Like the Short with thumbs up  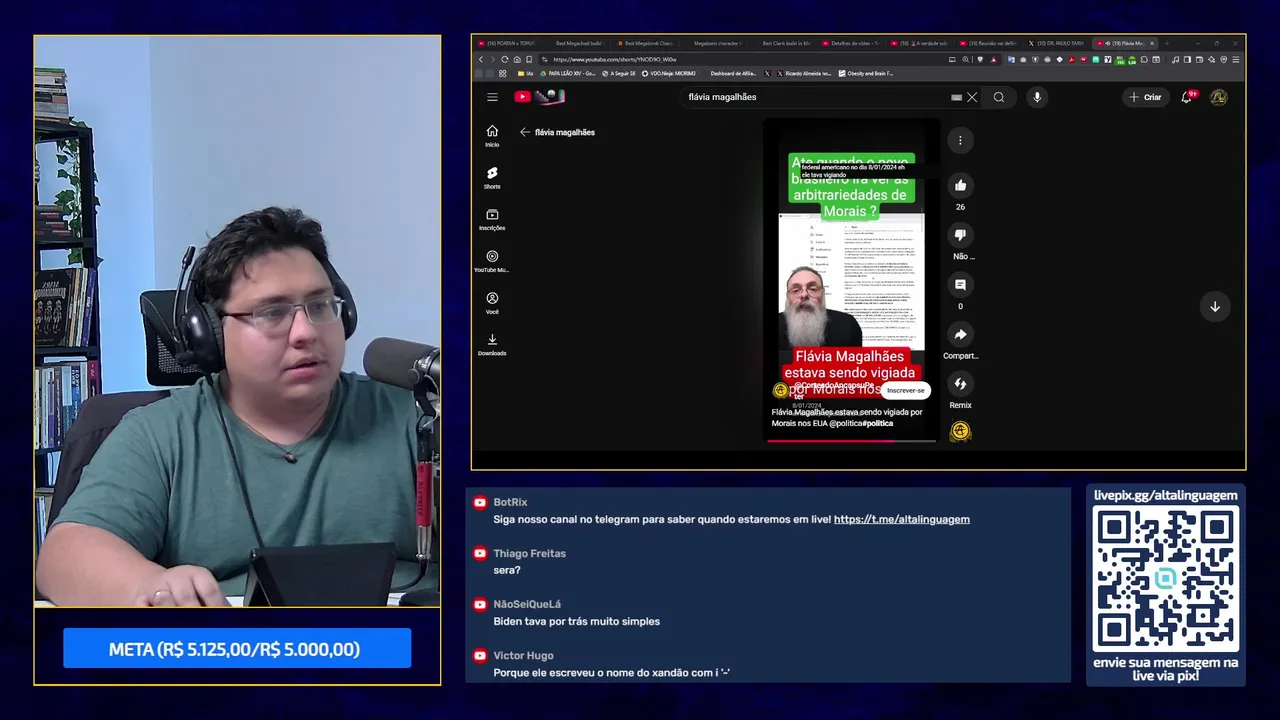pos(960,185)
